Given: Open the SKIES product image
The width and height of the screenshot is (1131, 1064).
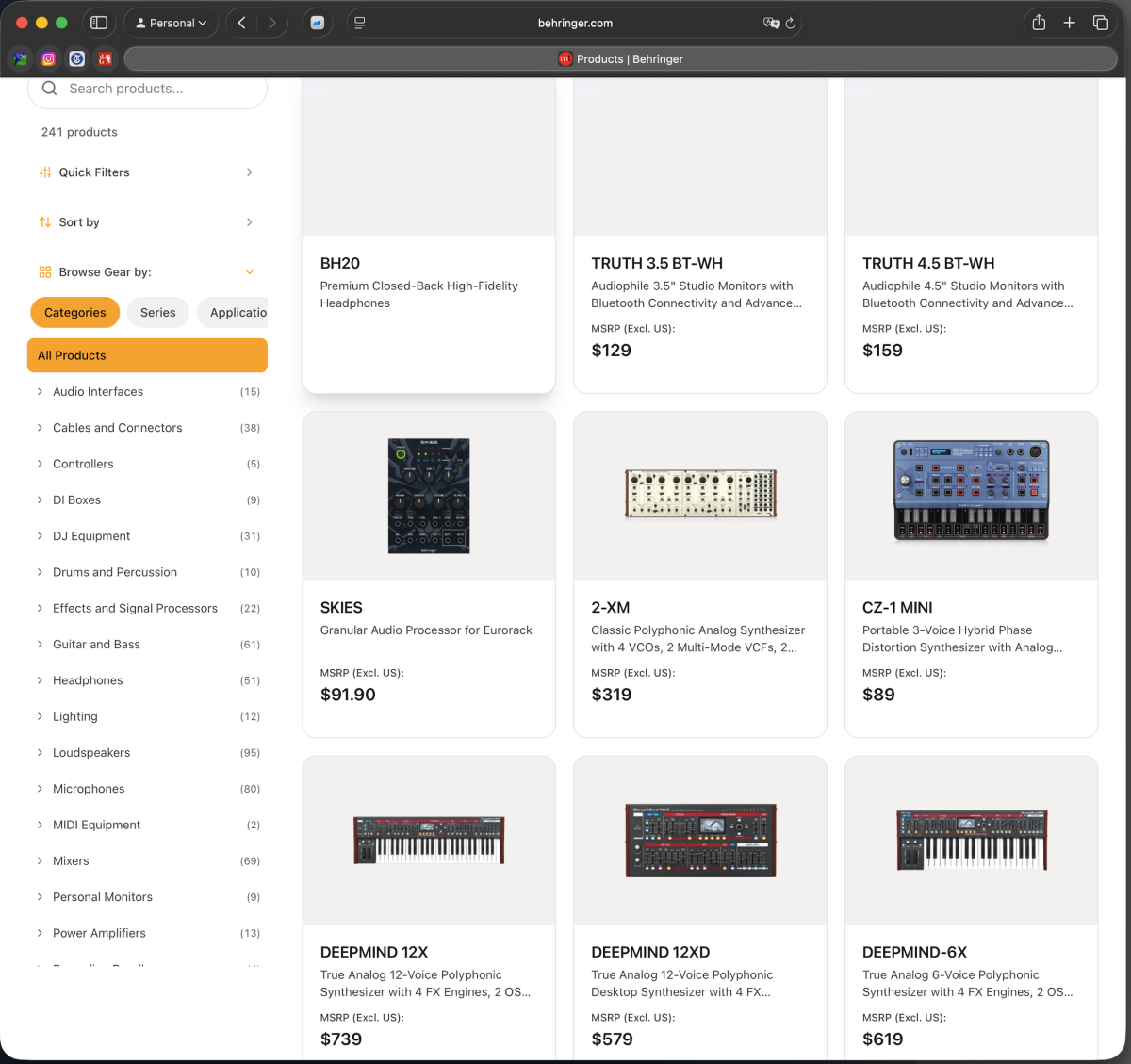Looking at the screenshot, I should point(429,496).
